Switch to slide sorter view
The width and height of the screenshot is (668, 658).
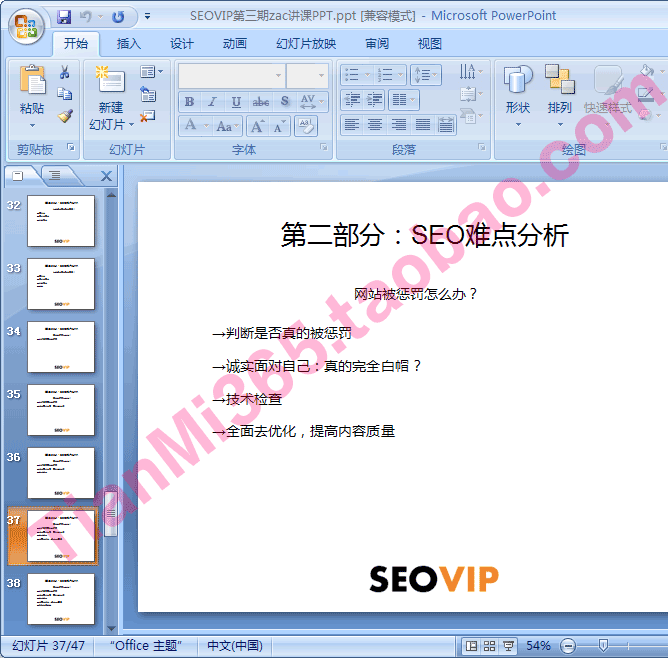(489, 646)
